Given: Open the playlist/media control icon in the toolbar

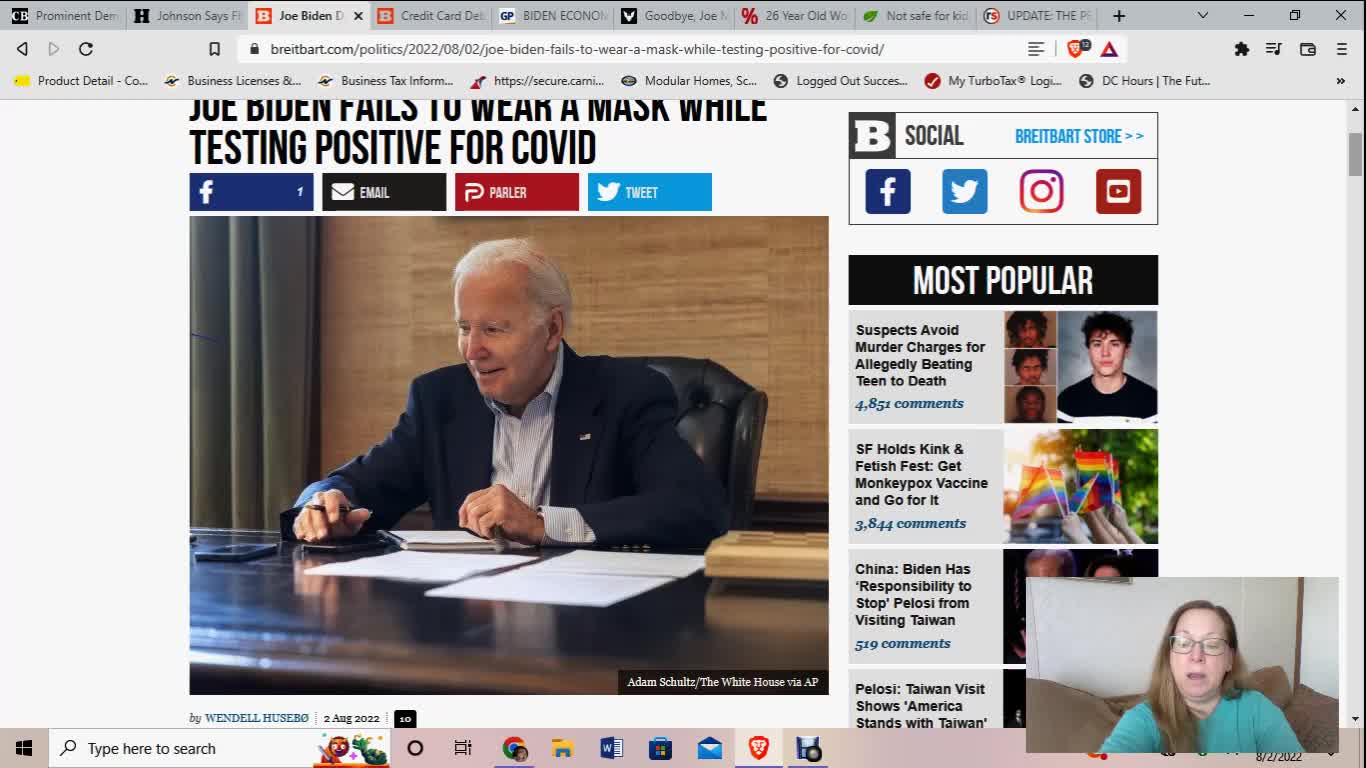Looking at the screenshot, I should (x=1273, y=49).
